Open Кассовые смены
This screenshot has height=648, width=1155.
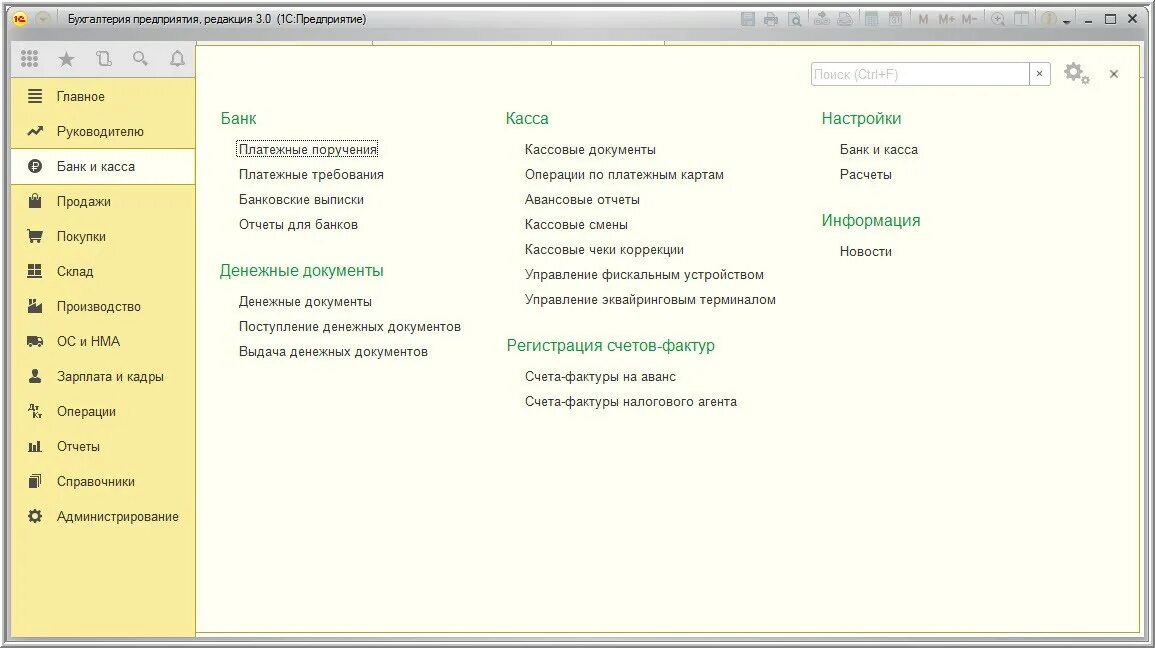(576, 225)
